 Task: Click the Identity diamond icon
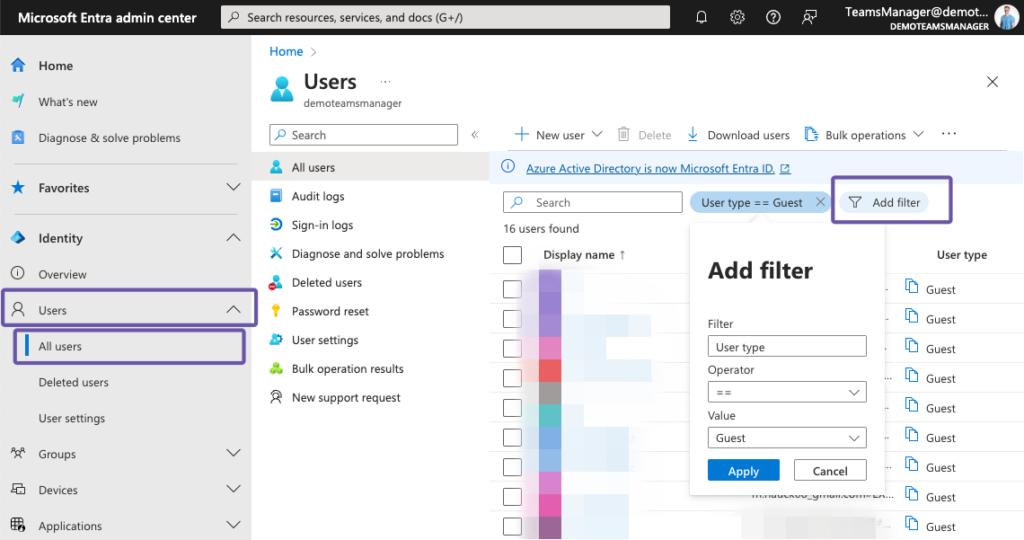[x=18, y=238]
